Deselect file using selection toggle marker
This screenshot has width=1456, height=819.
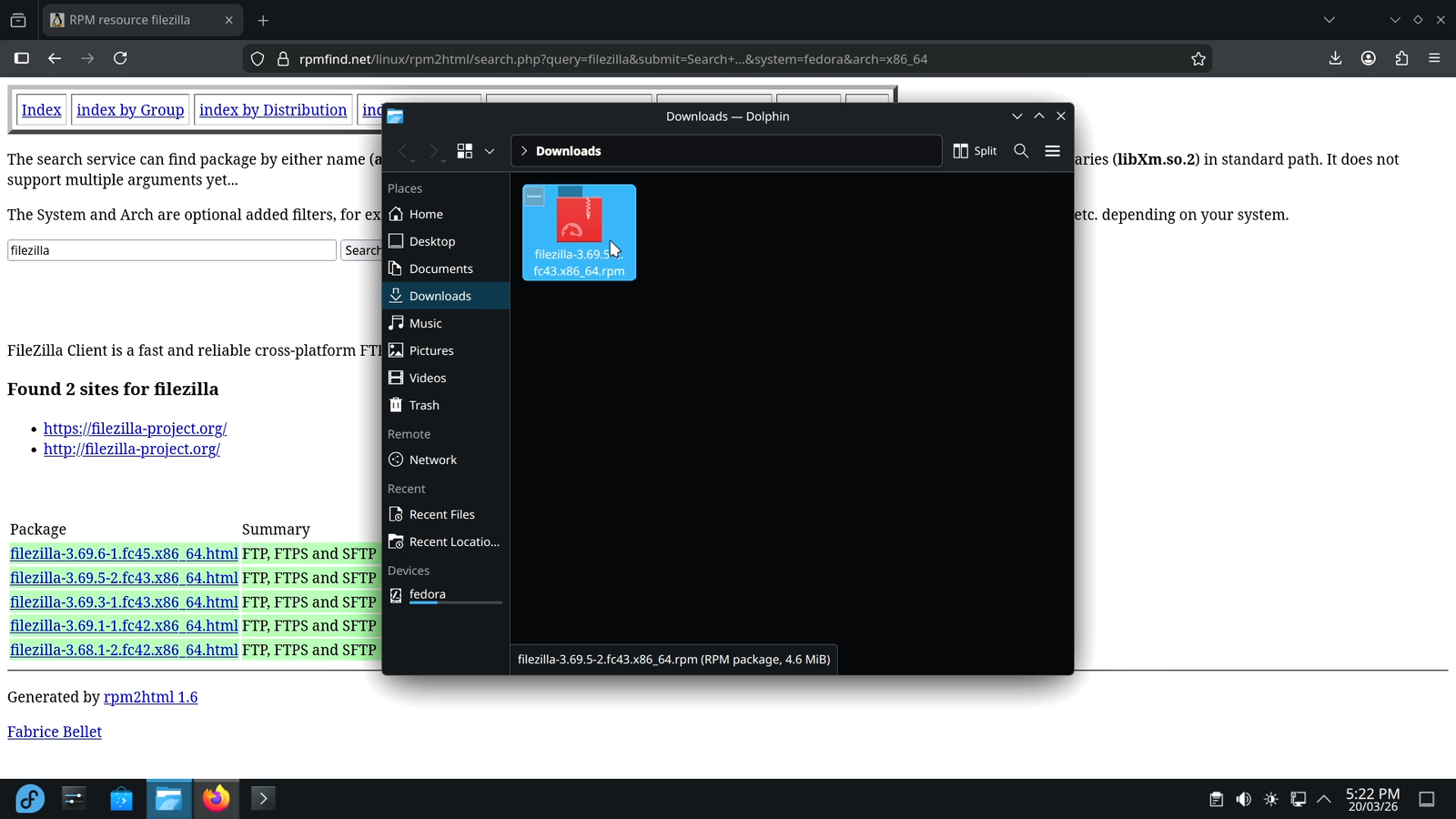click(x=535, y=197)
